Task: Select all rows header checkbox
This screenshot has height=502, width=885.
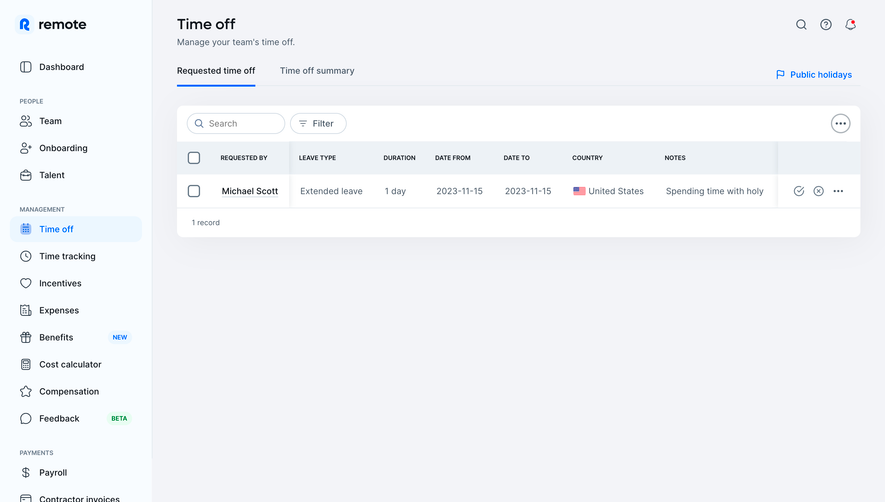Action: [194, 158]
